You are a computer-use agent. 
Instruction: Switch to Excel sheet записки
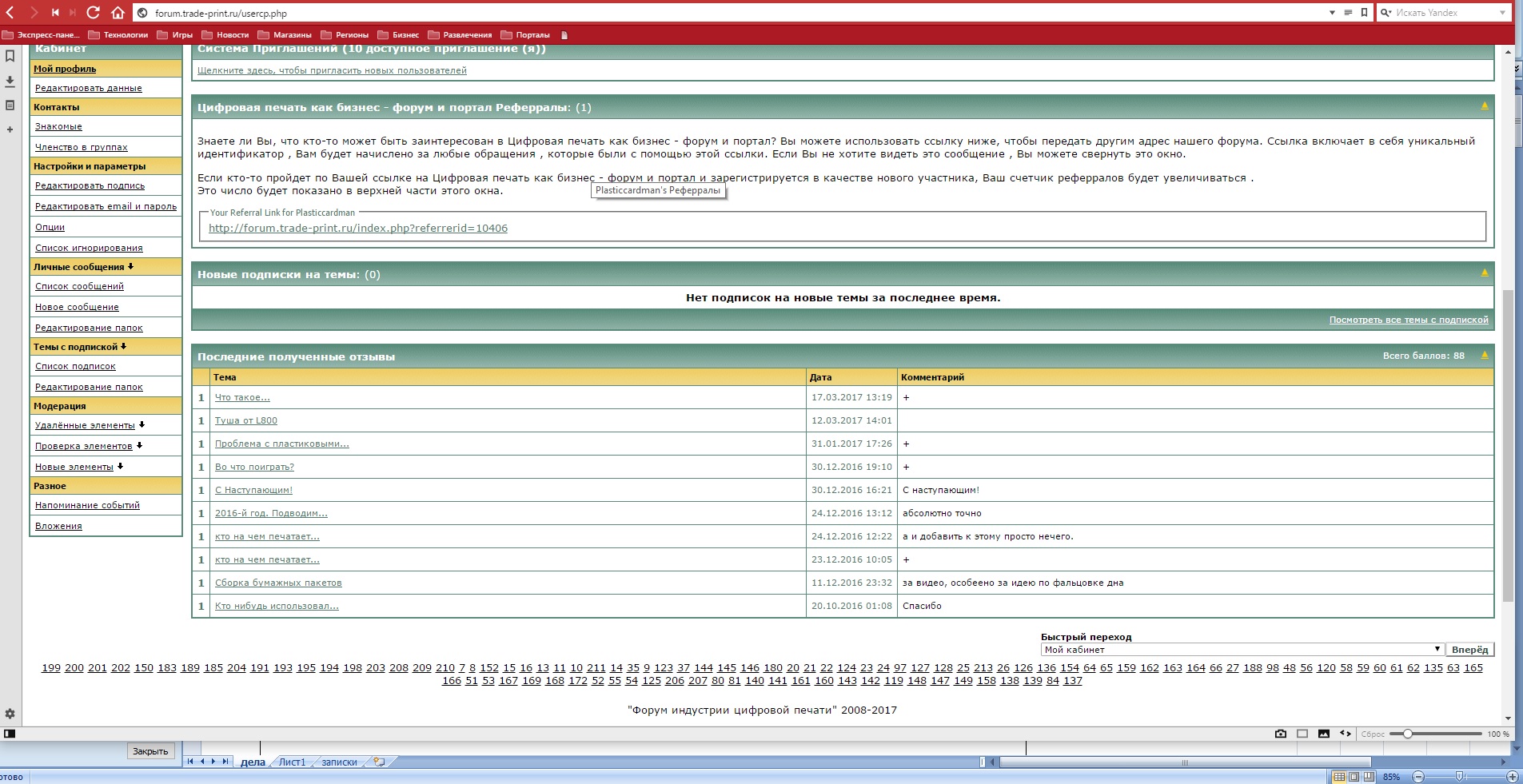click(339, 762)
